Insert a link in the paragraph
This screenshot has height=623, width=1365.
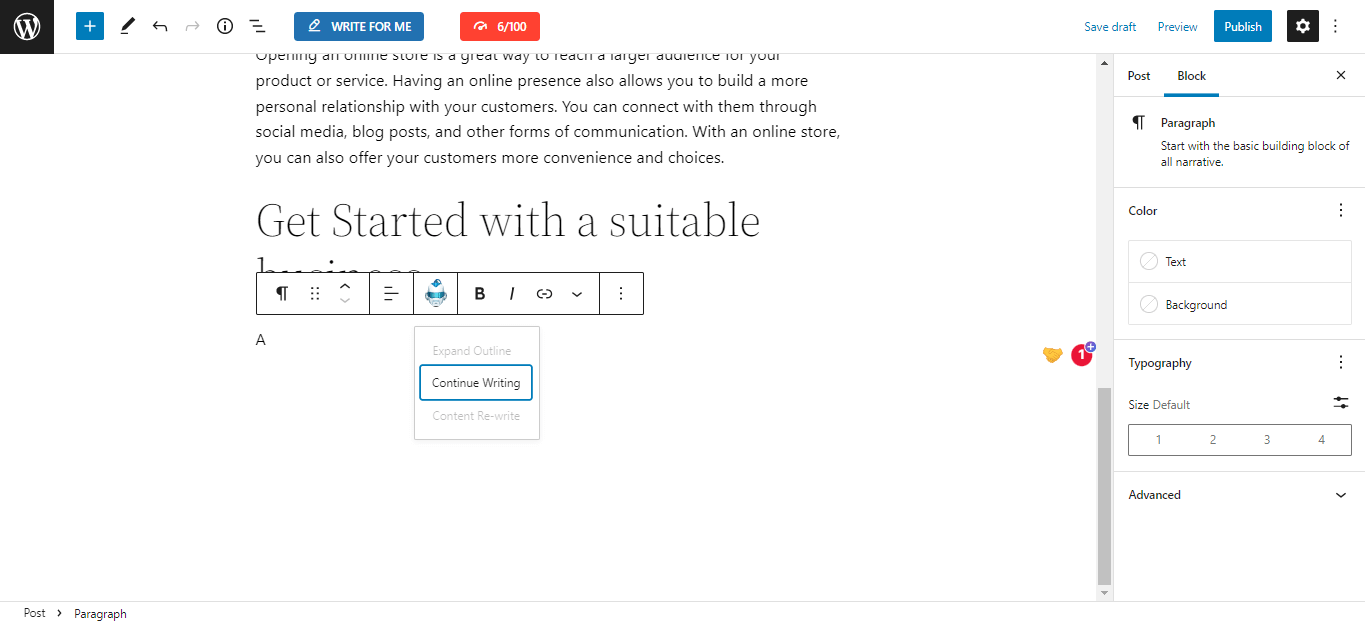tap(544, 293)
